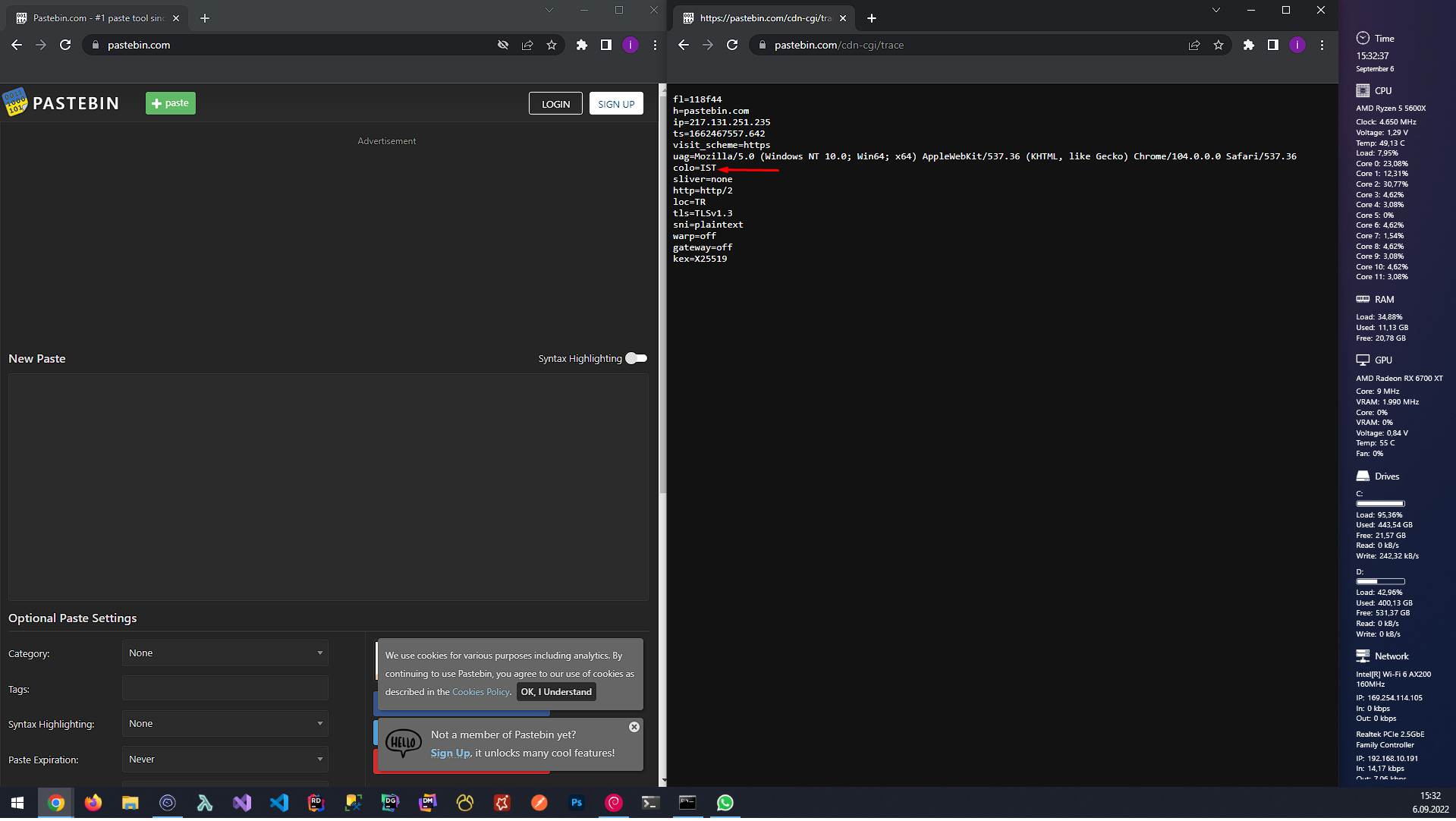Go back in the right Chrome window

[x=684, y=45]
